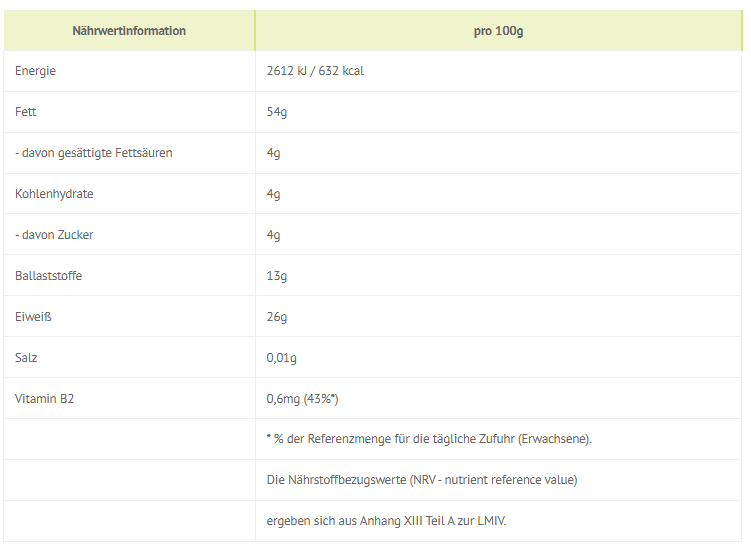The width and height of the screenshot is (751, 555).
Task: Click the 54g fat value
Action: pos(277,112)
